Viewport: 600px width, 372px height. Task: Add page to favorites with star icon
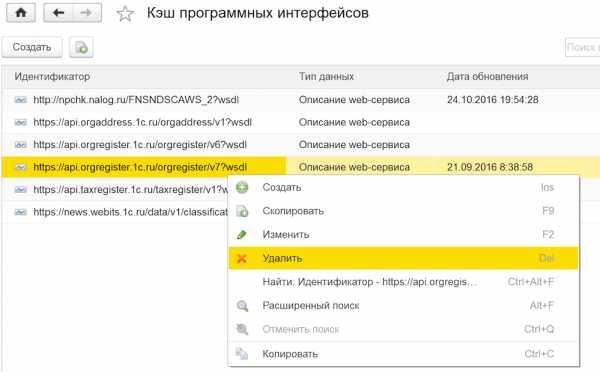pyautogui.click(x=125, y=14)
